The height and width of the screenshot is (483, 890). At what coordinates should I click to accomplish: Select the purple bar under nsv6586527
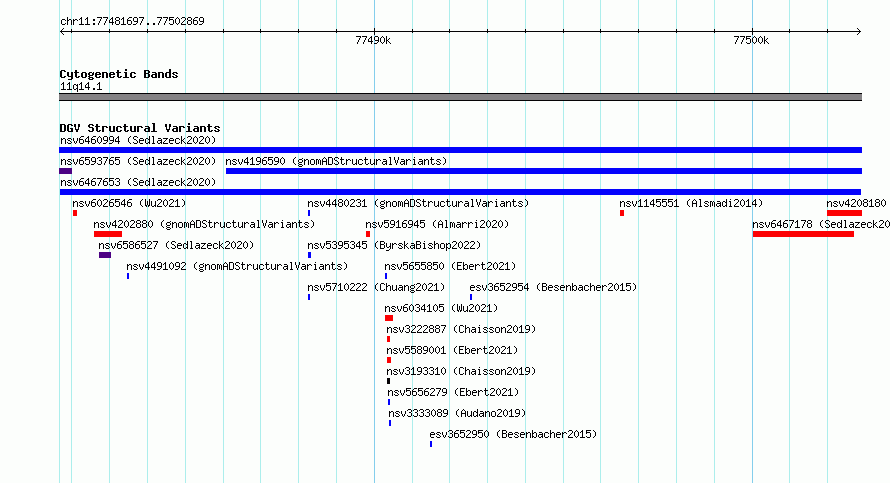(x=104, y=255)
